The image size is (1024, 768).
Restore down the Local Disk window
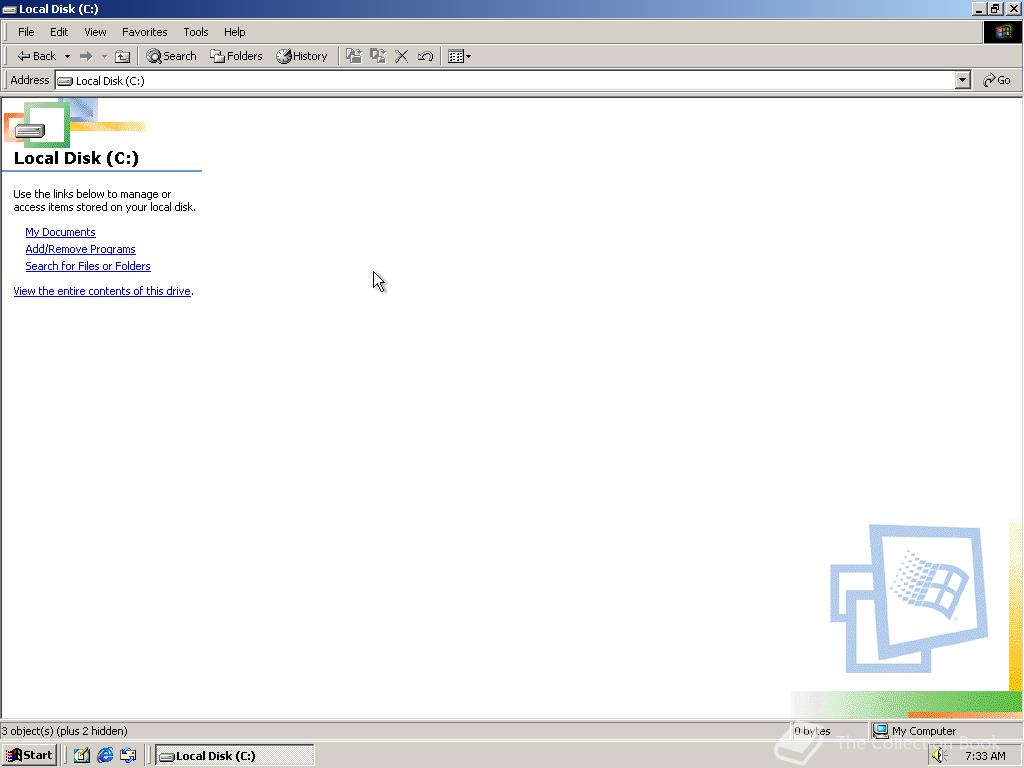click(x=995, y=8)
